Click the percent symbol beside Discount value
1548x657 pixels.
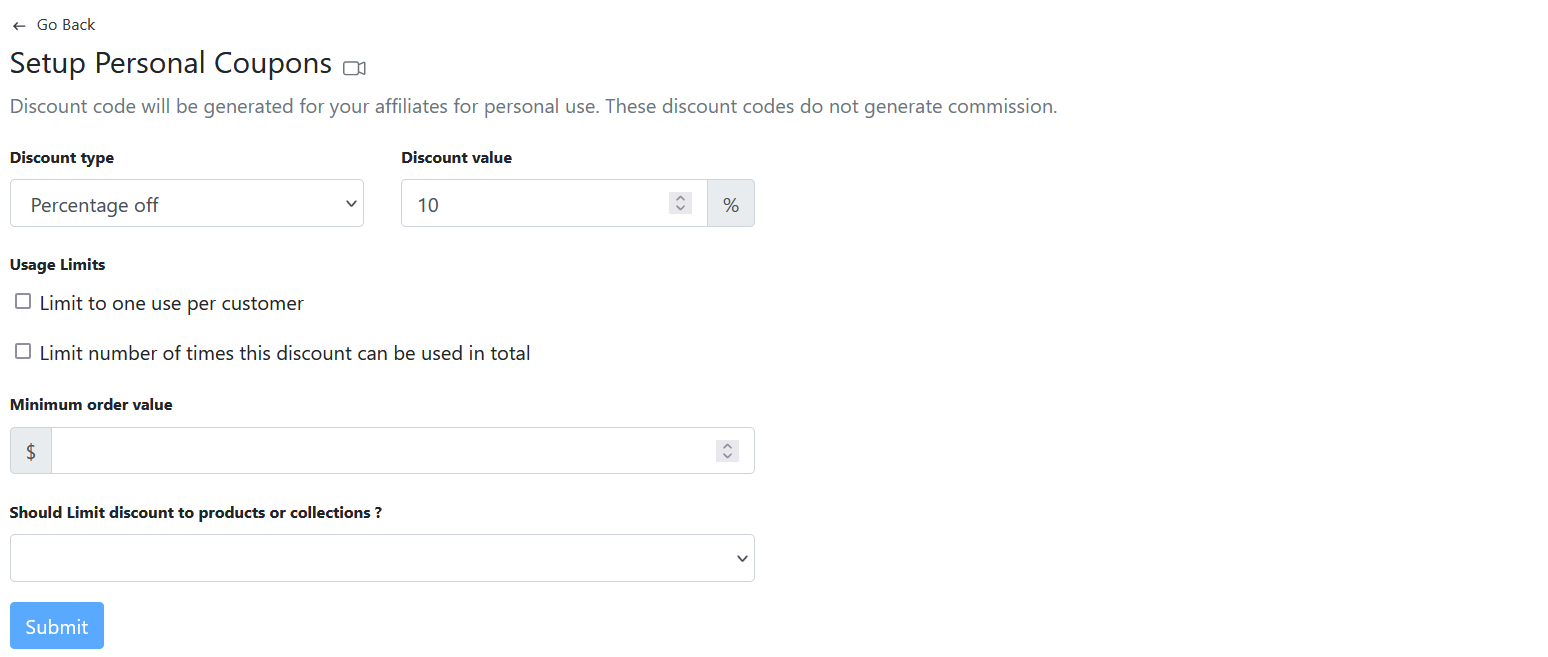point(731,204)
